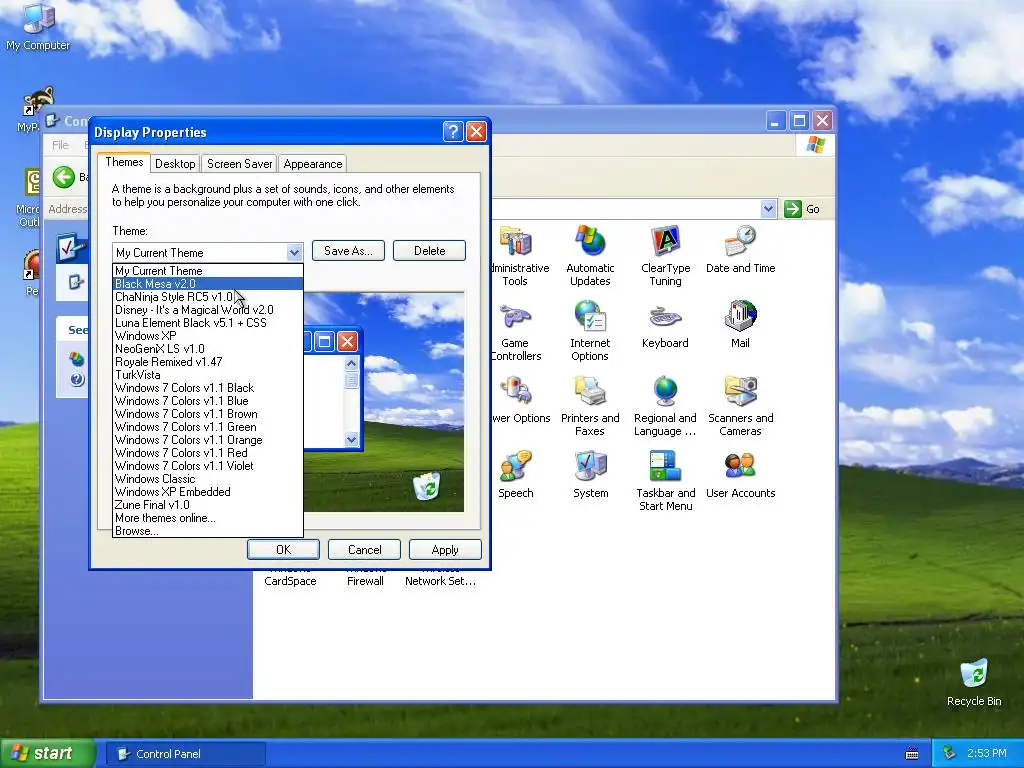
Task: Open the File menu in Control Panel
Action: coord(60,145)
